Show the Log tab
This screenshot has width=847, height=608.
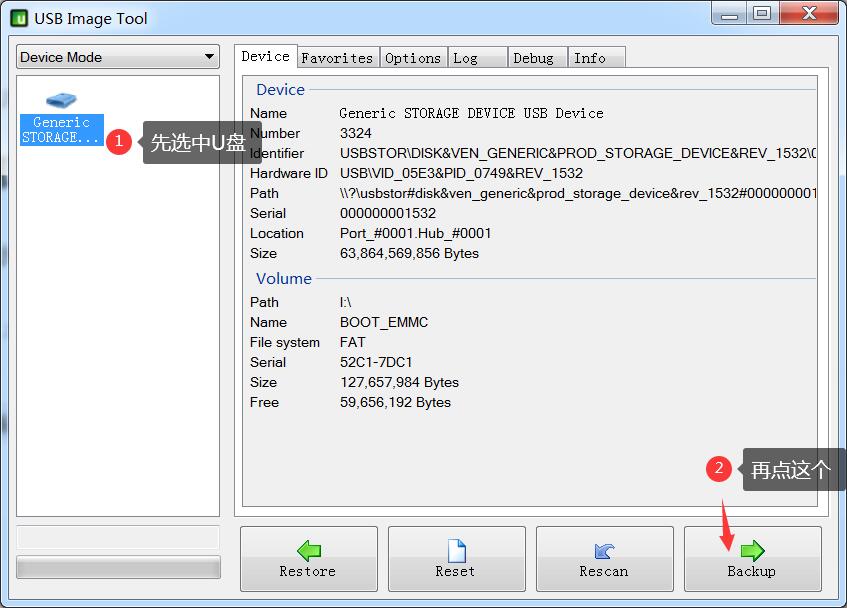[466, 58]
